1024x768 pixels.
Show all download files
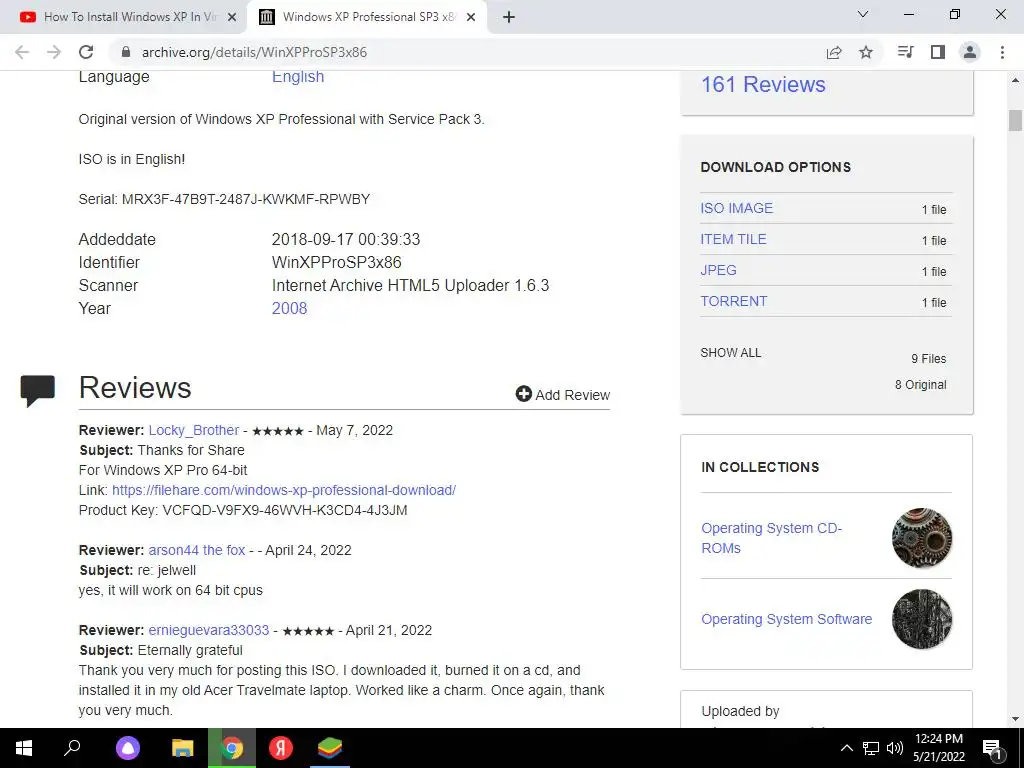pyautogui.click(x=731, y=353)
